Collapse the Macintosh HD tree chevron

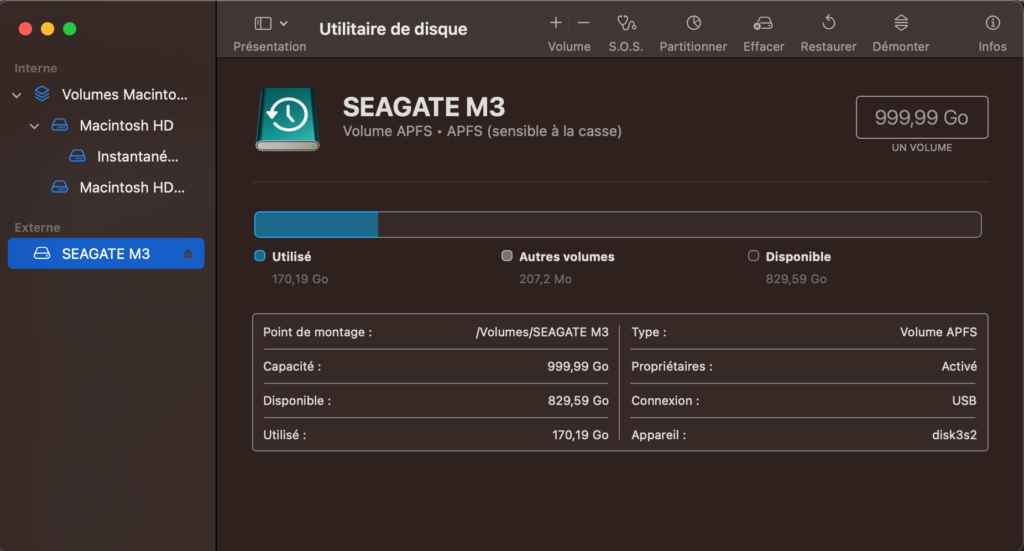coord(35,126)
